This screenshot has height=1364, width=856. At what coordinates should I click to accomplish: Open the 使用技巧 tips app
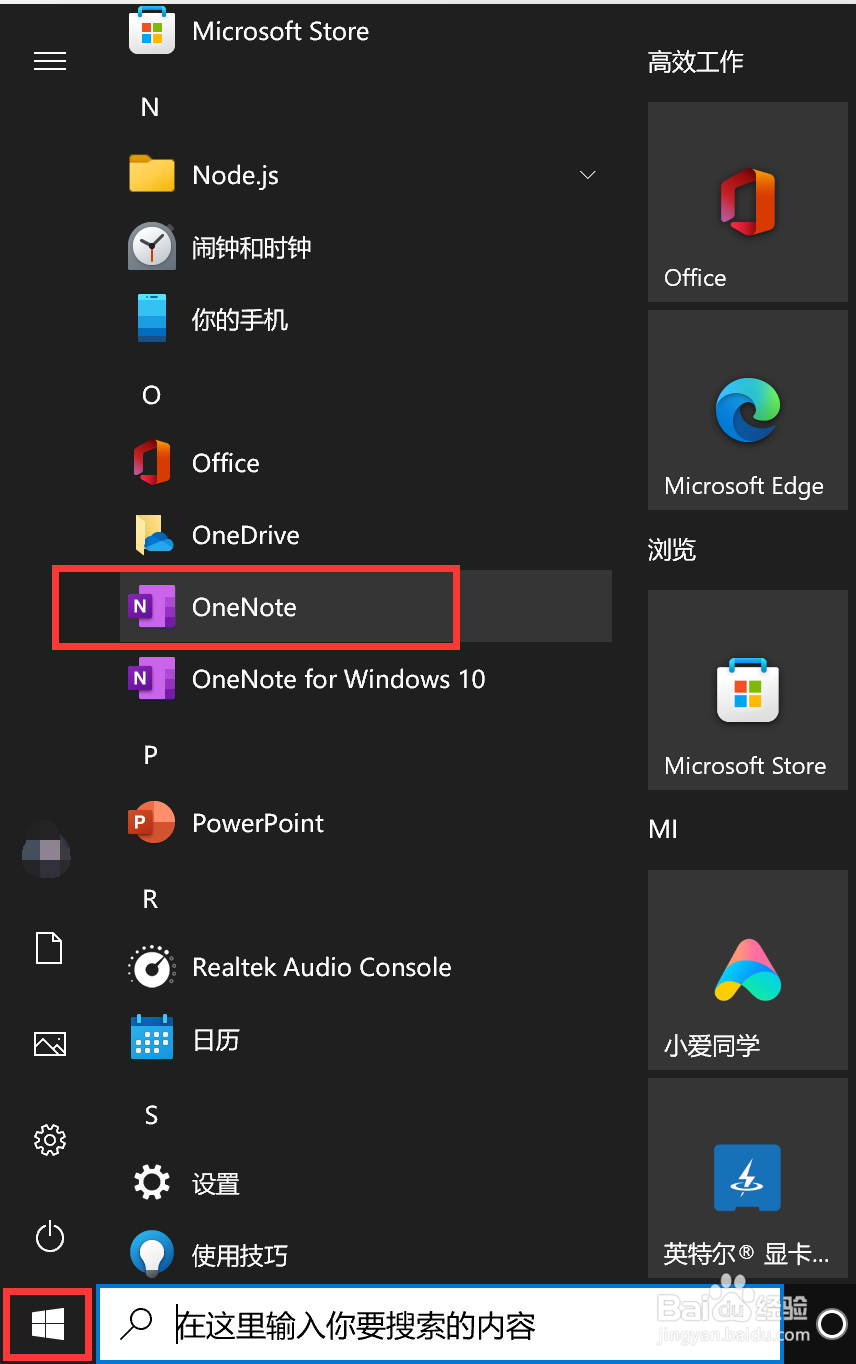pos(366,1254)
